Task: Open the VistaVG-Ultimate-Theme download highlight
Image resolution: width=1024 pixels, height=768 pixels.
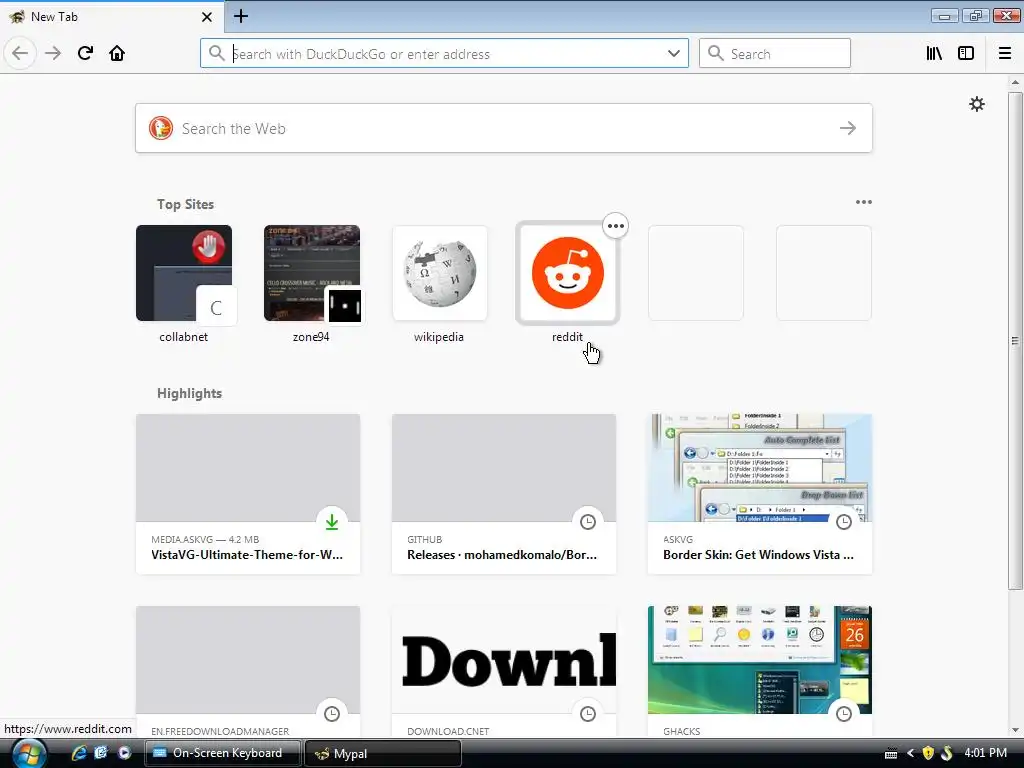Action: coord(248,494)
